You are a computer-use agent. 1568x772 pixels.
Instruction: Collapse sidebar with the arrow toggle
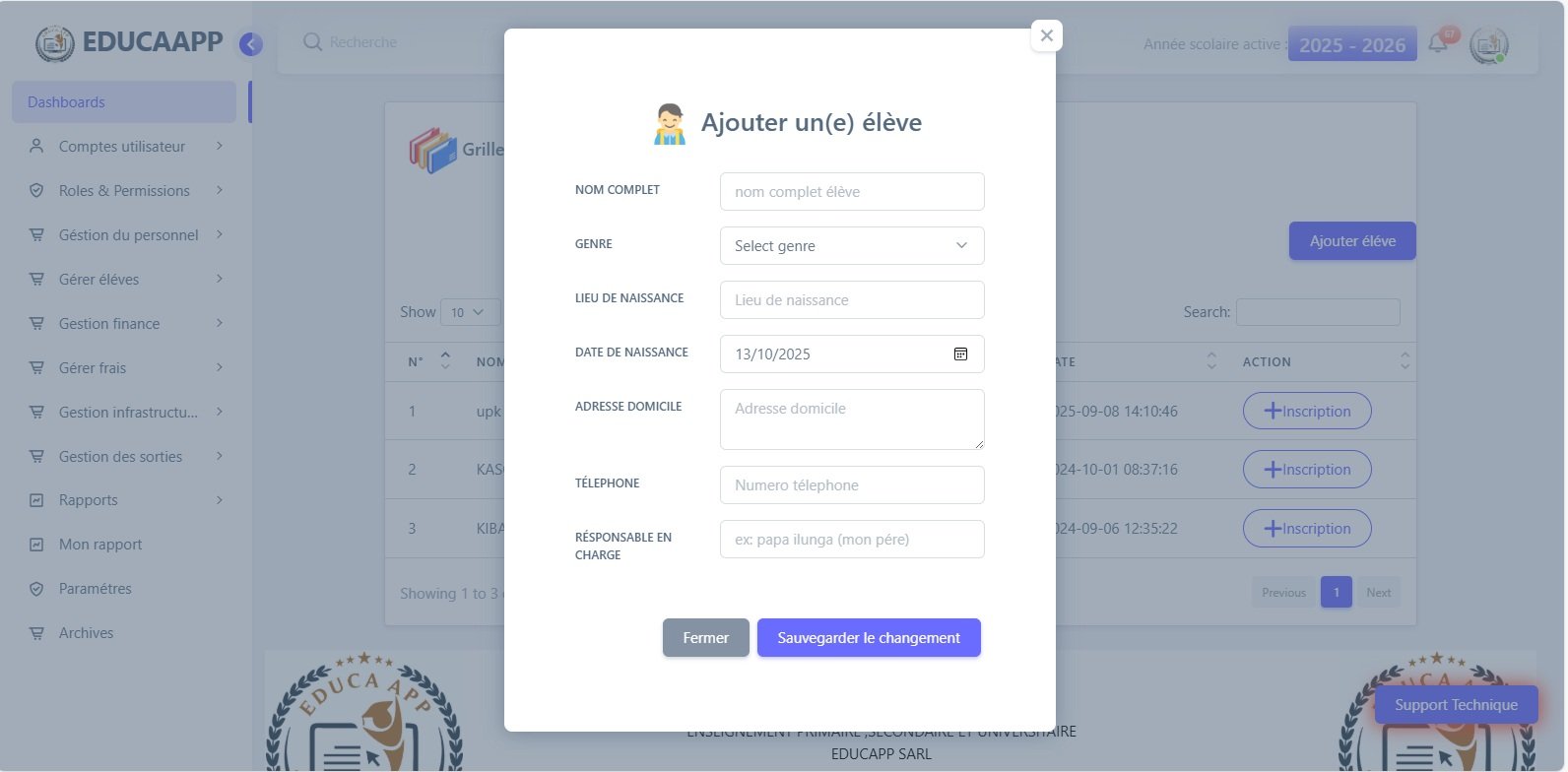click(x=251, y=44)
